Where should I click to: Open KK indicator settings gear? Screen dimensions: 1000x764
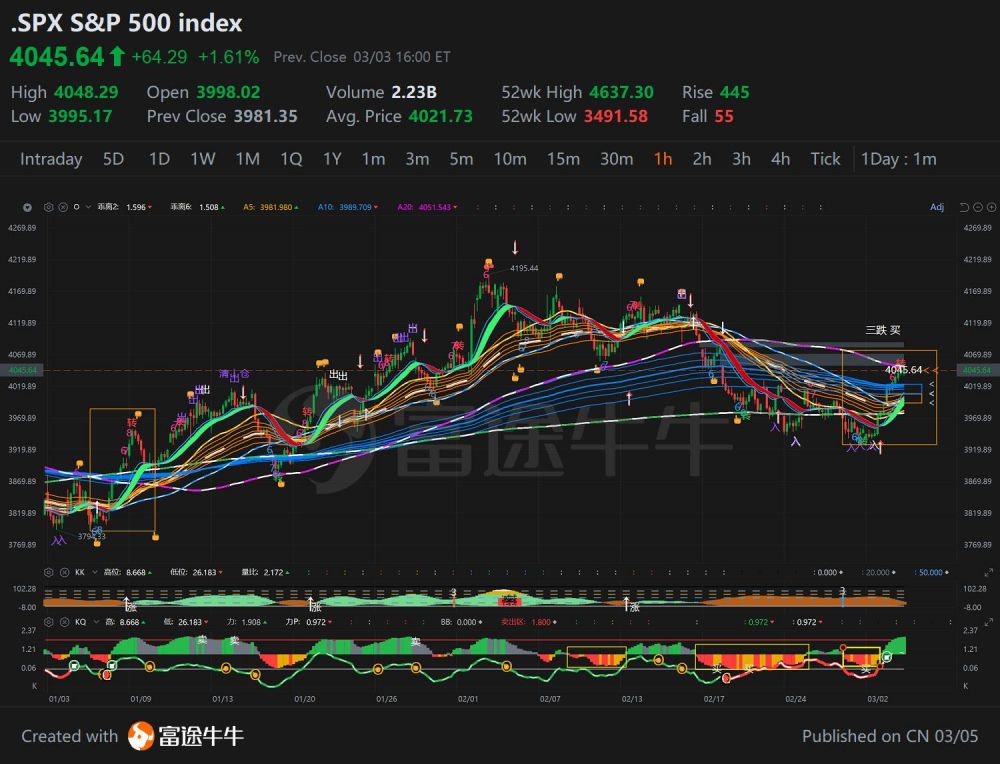coord(48,572)
